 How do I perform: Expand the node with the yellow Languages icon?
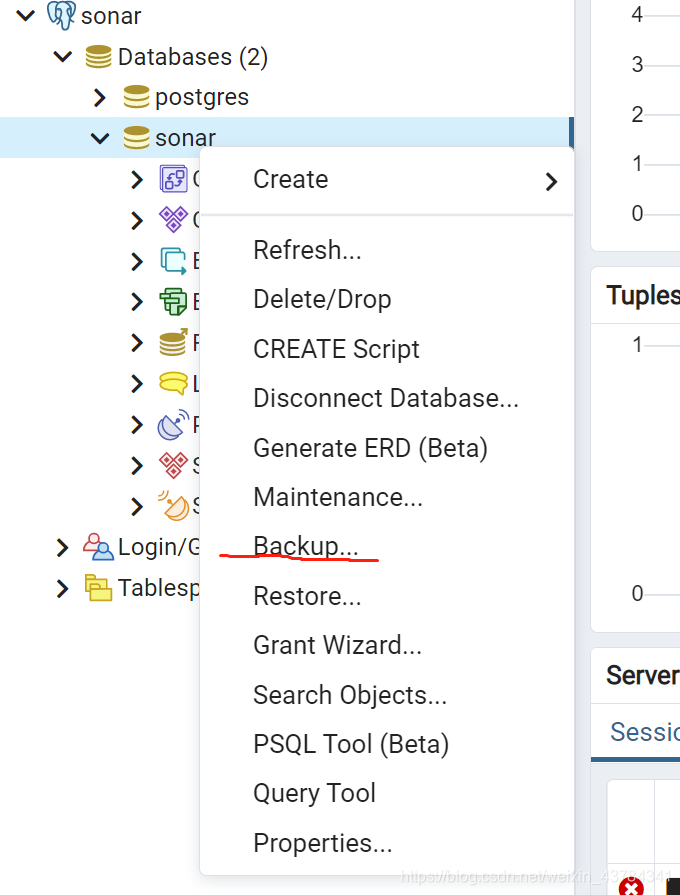pos(137,384)
